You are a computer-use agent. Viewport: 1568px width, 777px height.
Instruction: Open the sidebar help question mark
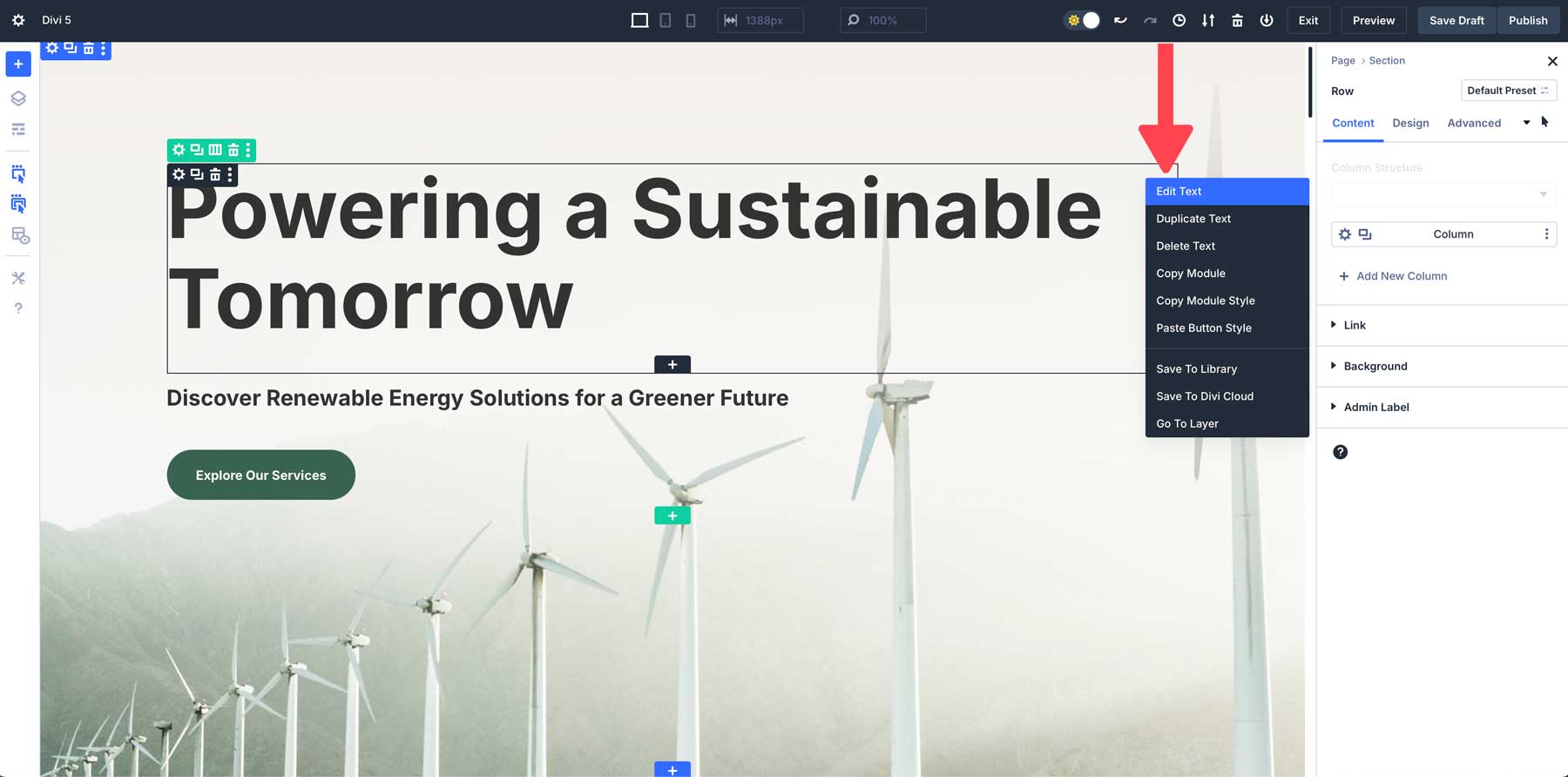(18, 308)
